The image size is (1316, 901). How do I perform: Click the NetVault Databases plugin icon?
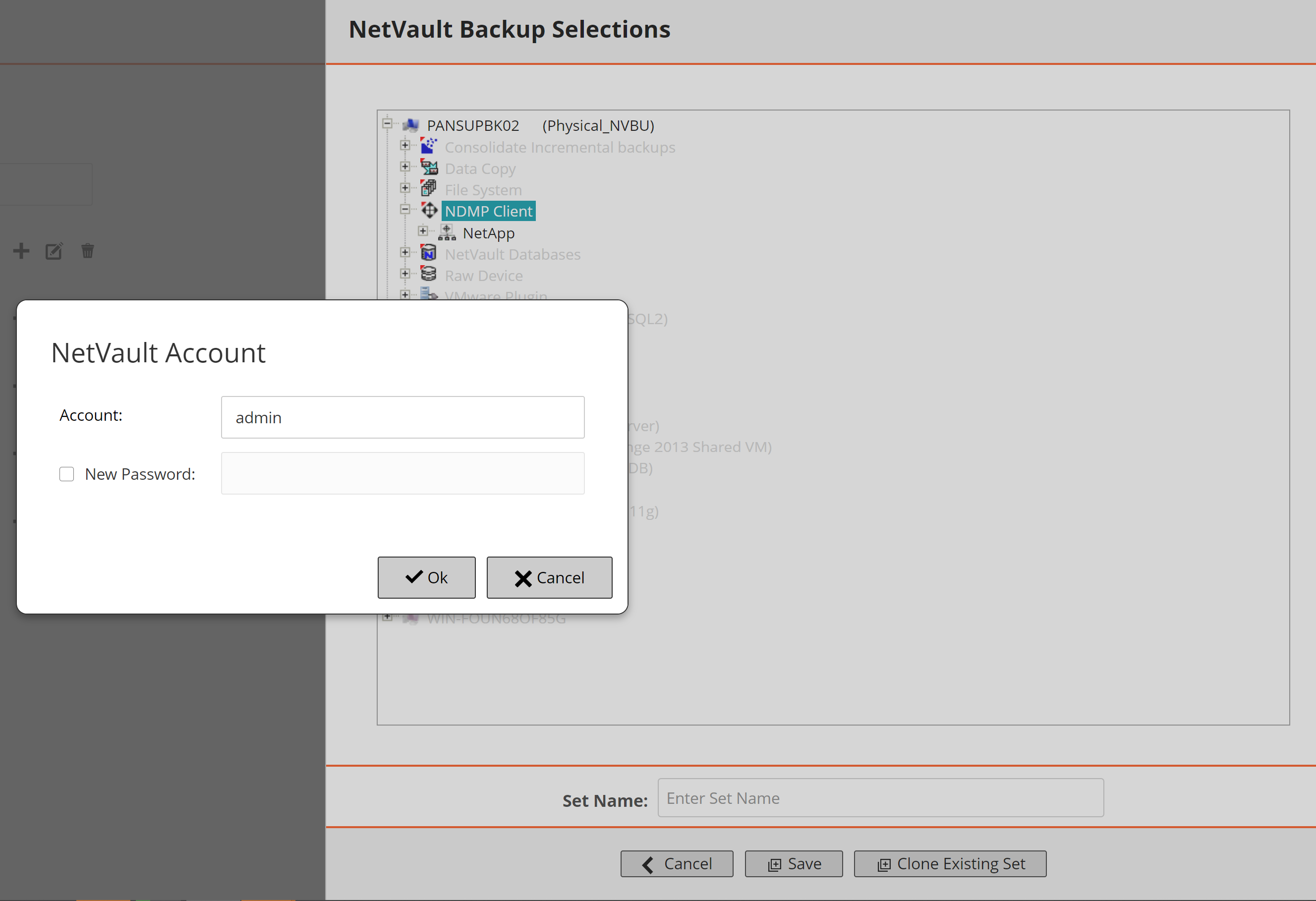pos(429,253)
